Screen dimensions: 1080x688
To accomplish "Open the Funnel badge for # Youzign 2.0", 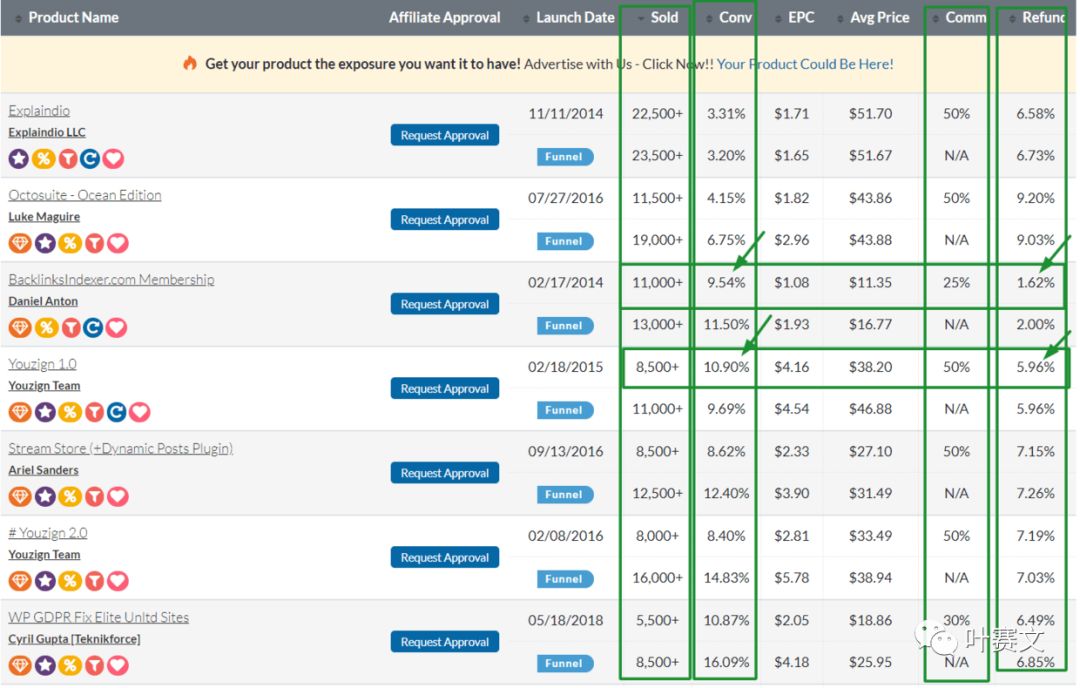I will tap(565, 579).
